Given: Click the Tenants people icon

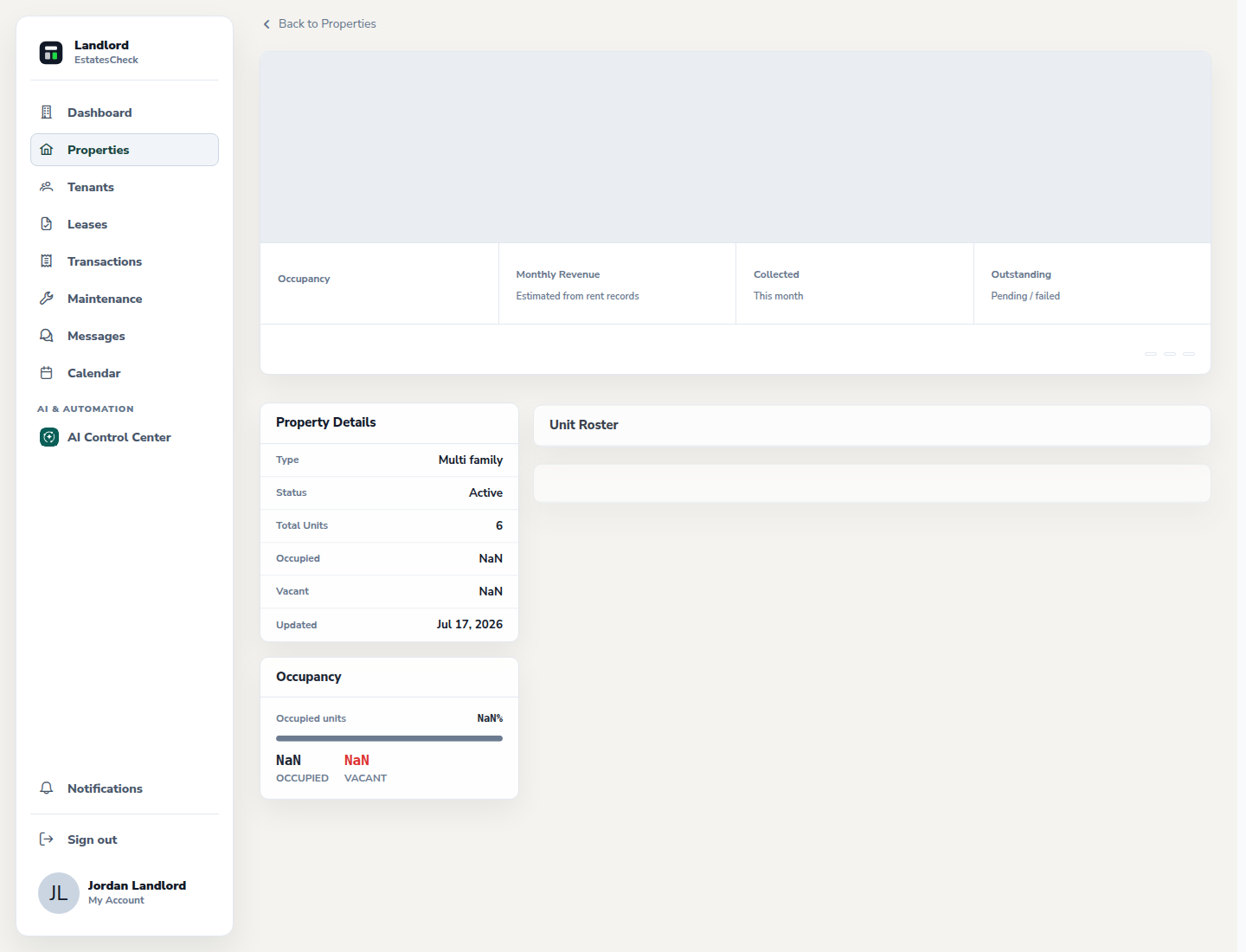Looking at the screenshot, I should pos(47,187).
